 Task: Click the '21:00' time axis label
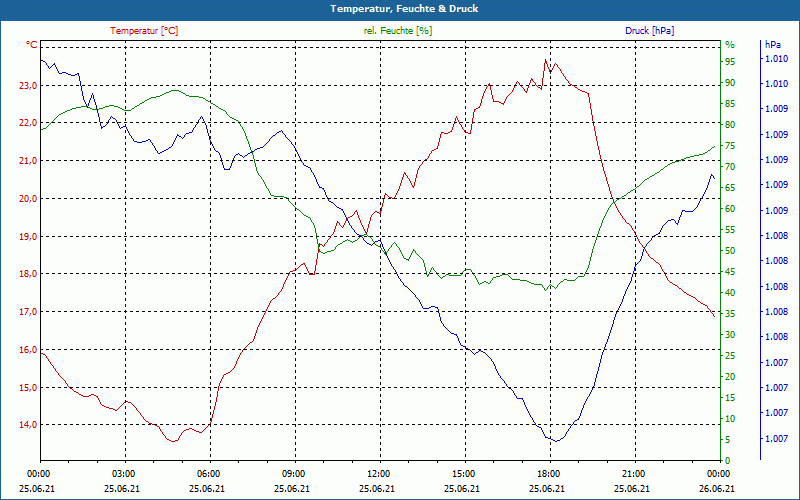(x=634, y=473)
